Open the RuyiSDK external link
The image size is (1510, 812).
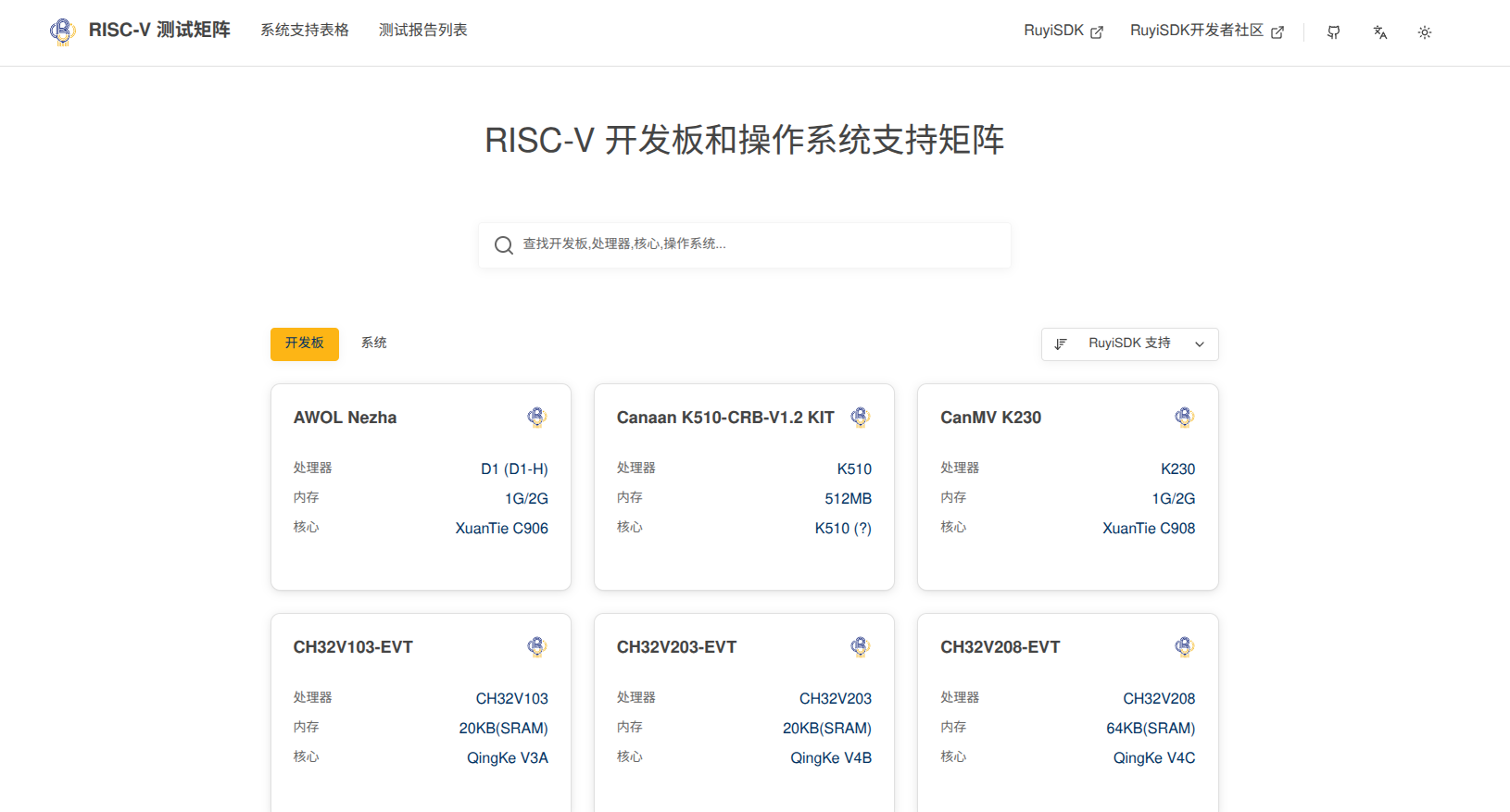1063,31
